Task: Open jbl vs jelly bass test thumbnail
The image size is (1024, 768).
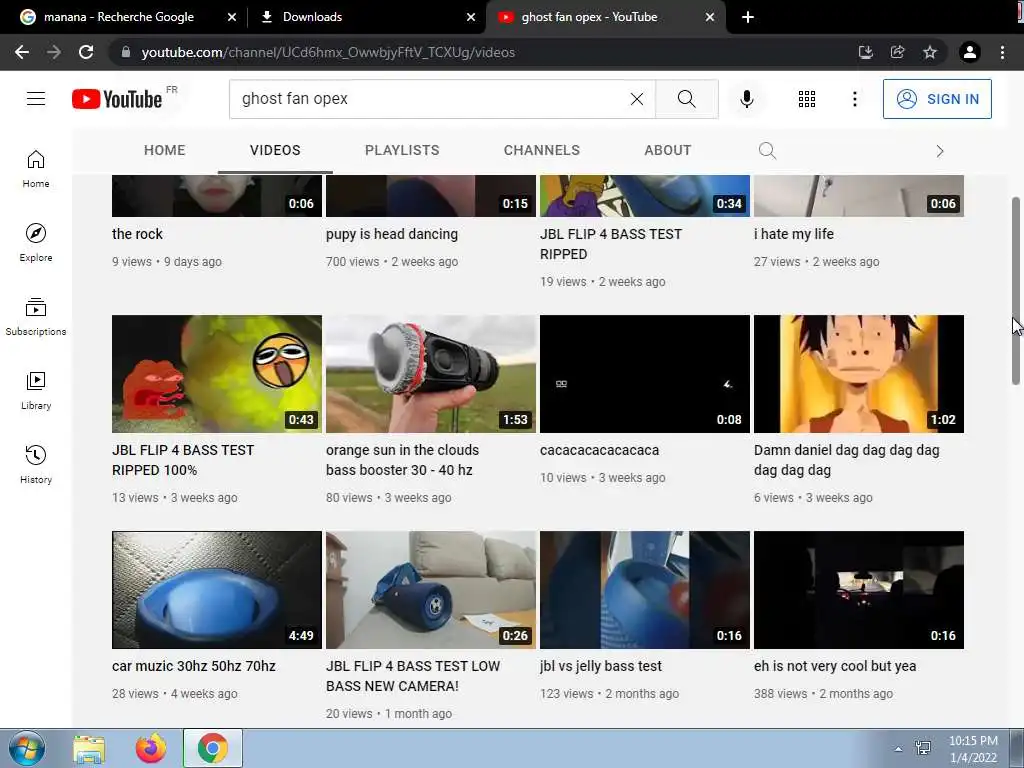Action: tap(645, 590)
